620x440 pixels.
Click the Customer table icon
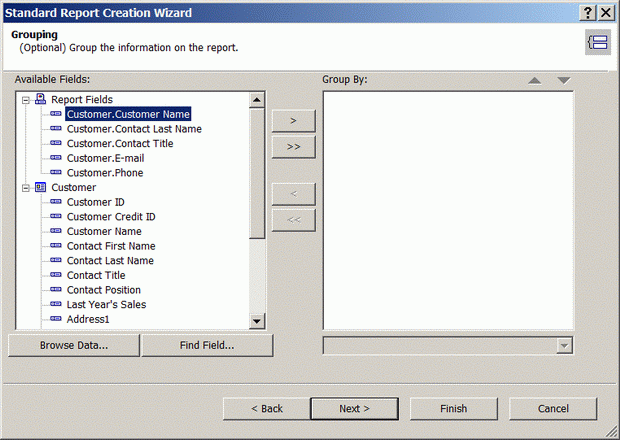tap(40, 187)
